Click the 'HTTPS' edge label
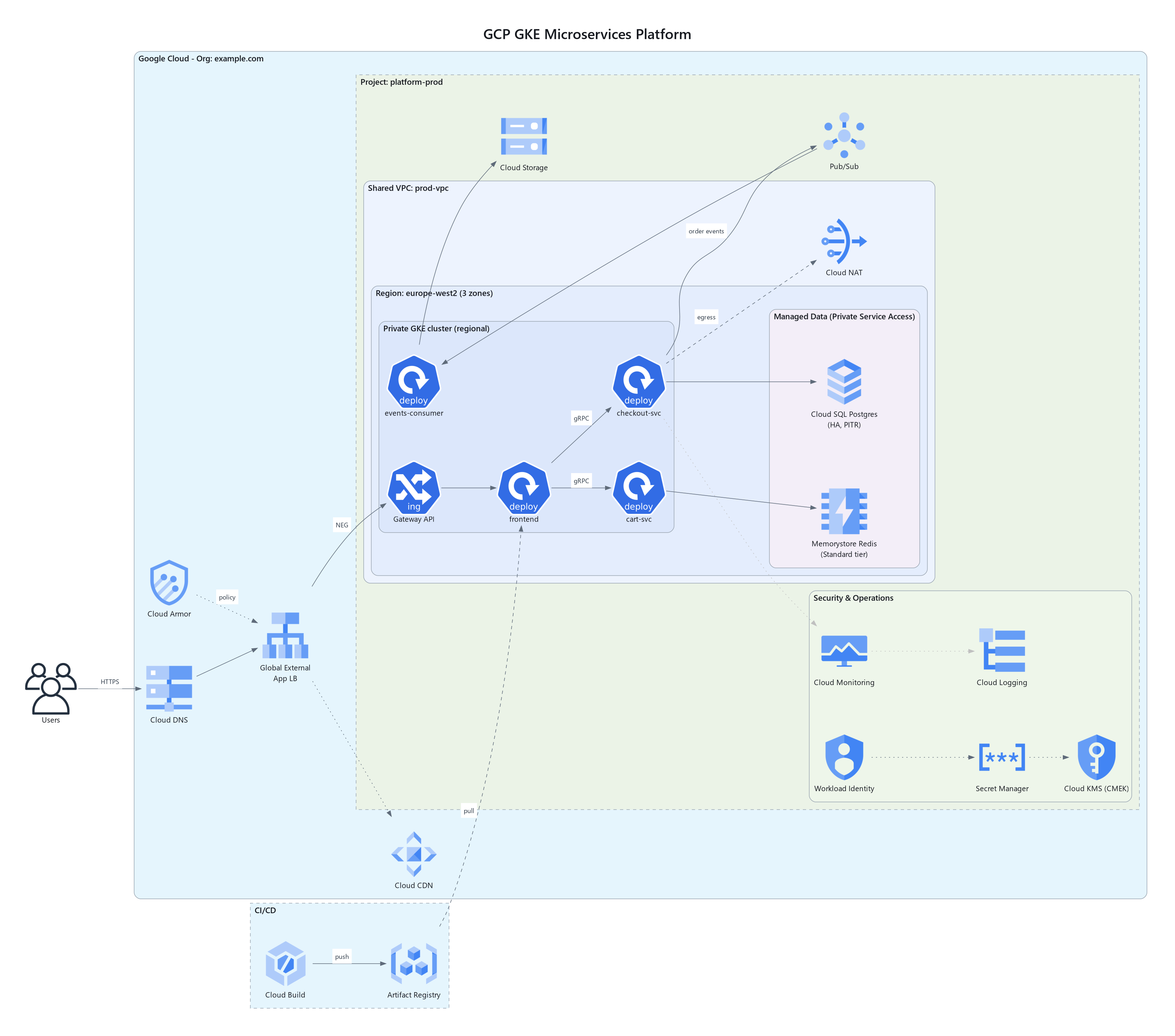The image size is (1175, 1036). pyautogui.click(x=110, y=682)
